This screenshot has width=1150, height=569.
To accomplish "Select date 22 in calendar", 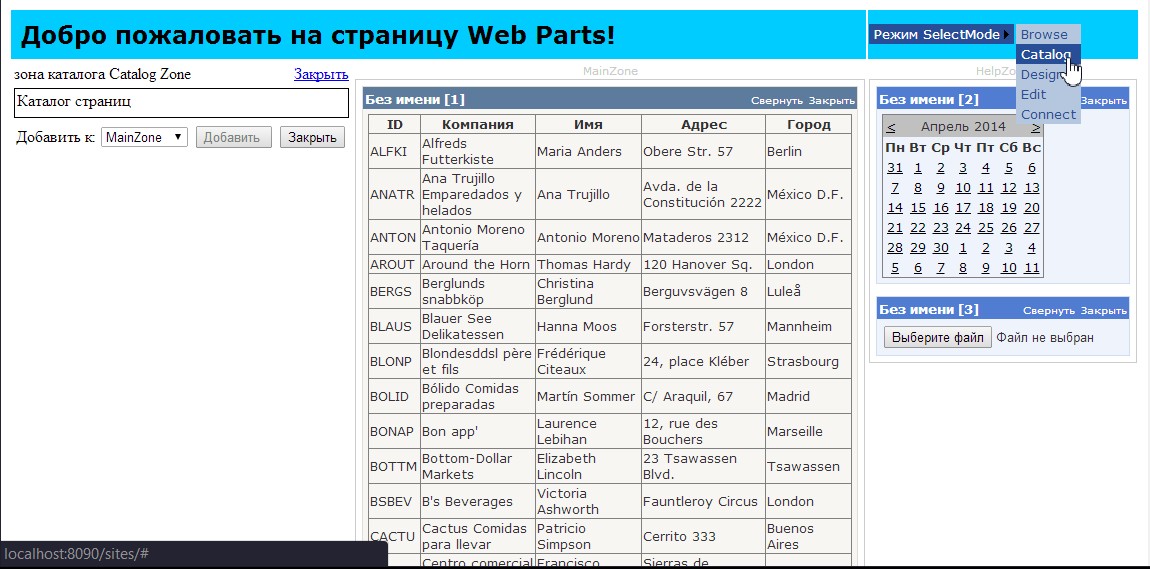I will [x=918, y=227].
